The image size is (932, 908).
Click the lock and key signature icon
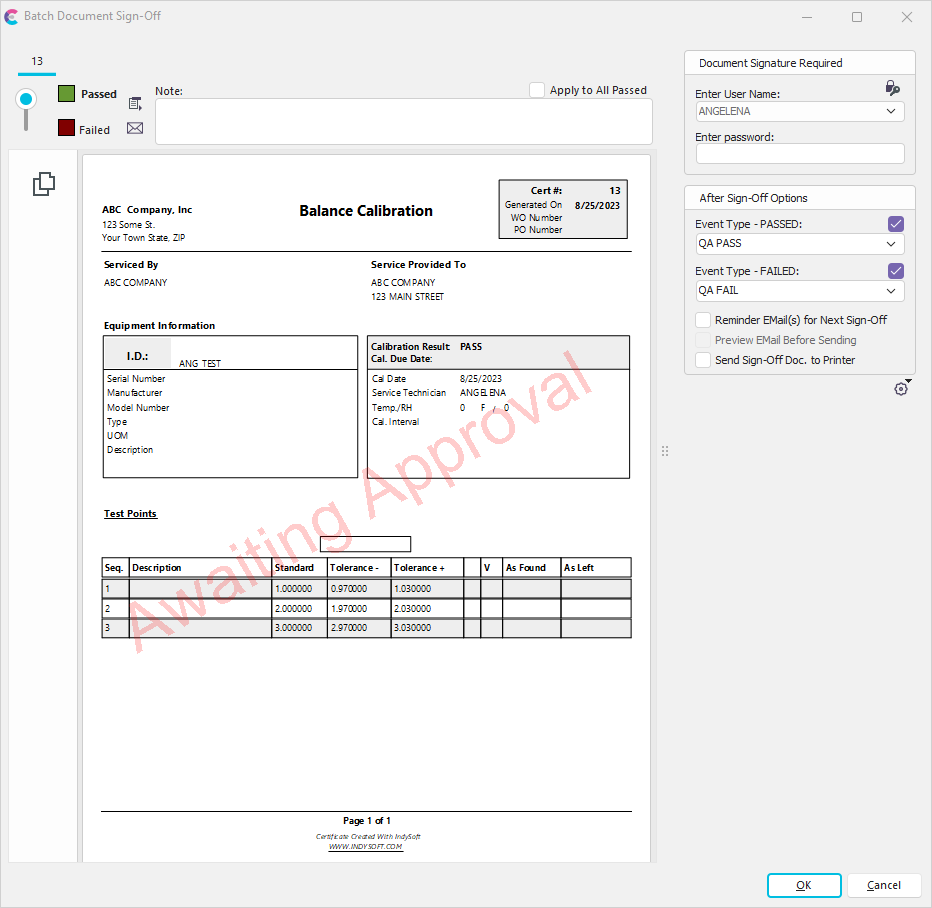pyautogui.click(x=893, y=88)
